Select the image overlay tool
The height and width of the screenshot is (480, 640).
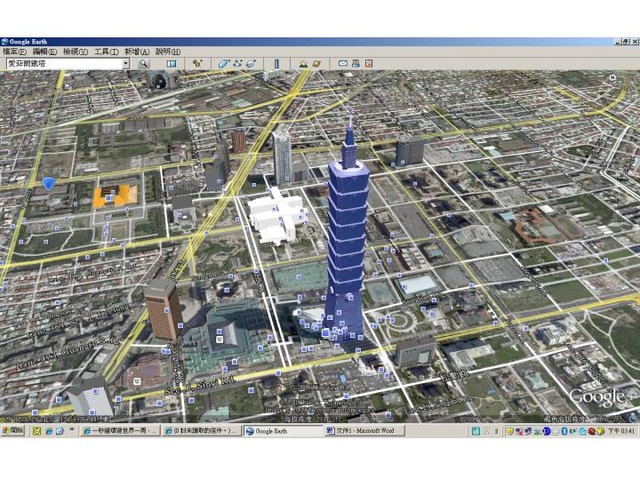point(251,64)
